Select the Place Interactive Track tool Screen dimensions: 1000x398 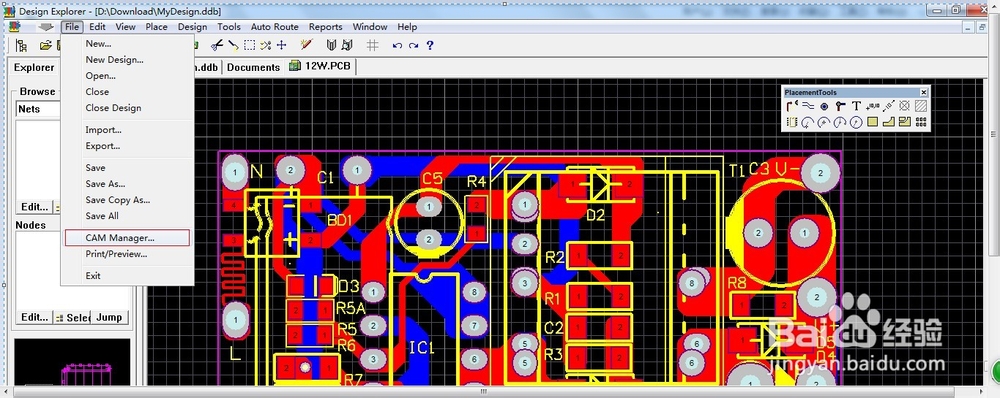(792, 106)
